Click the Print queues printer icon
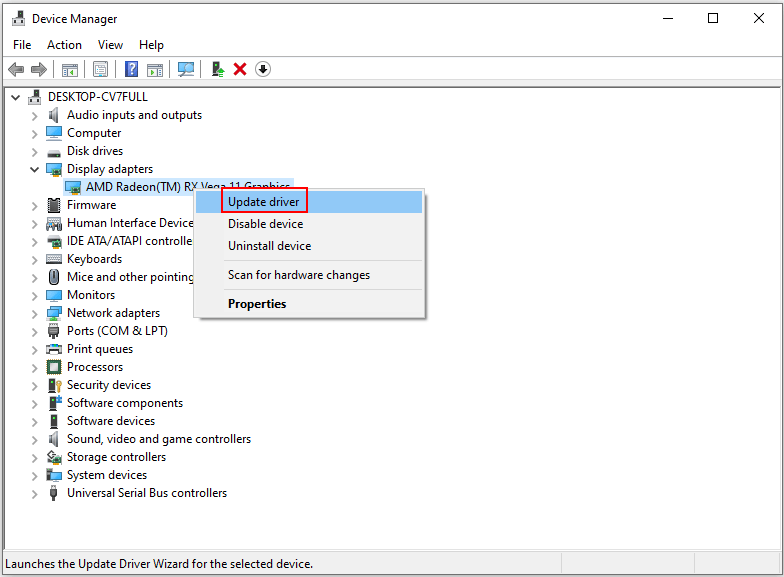The image size is (784, 577). [x=54, y=349]
